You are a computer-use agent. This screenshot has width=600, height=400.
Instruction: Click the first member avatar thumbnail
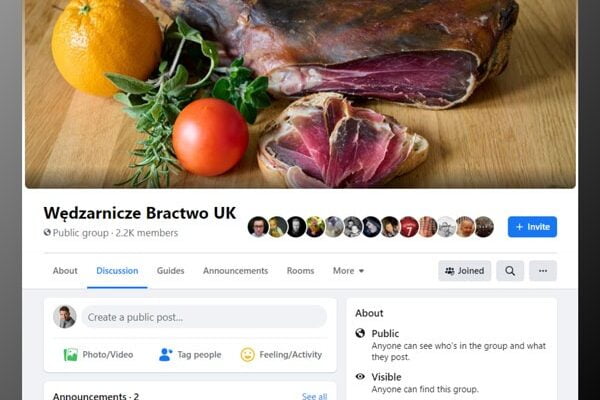pyautogui.click(x=258, y=227)
